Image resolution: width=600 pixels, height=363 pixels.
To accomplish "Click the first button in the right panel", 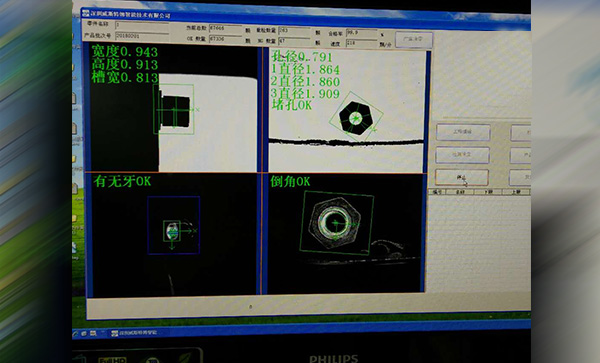I will (x=463, y=132).
